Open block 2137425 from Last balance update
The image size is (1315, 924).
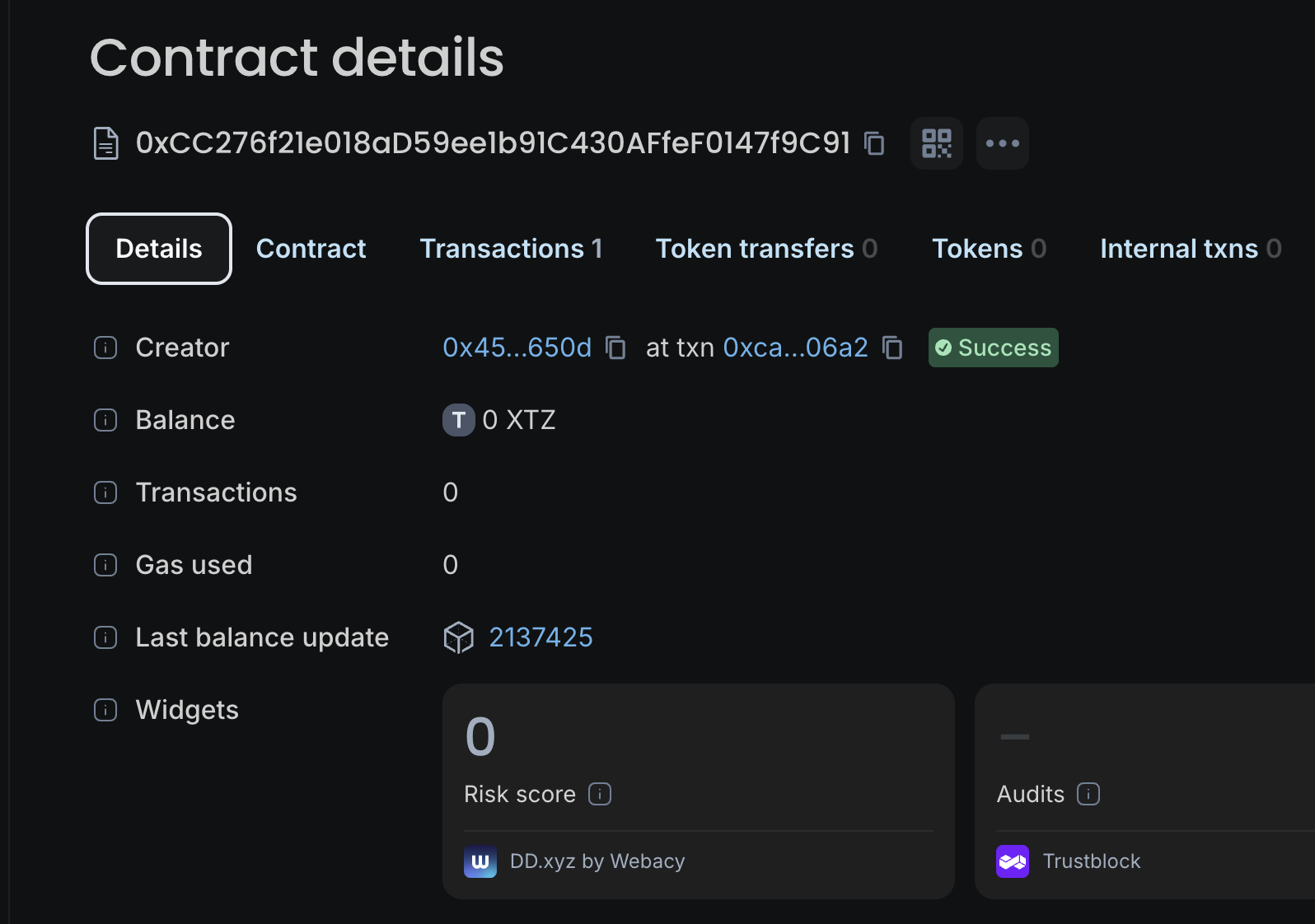(x=541, y=637)
